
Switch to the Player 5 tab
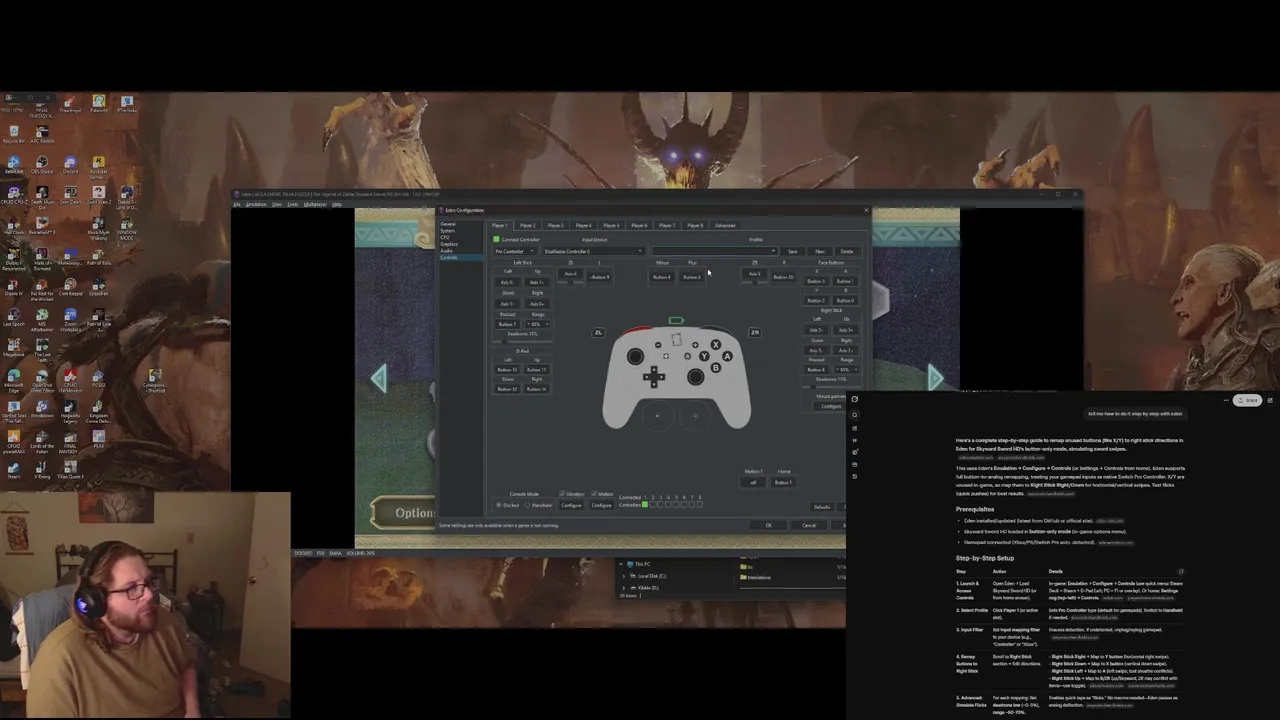pyautogui.click(x=611, y=225)
